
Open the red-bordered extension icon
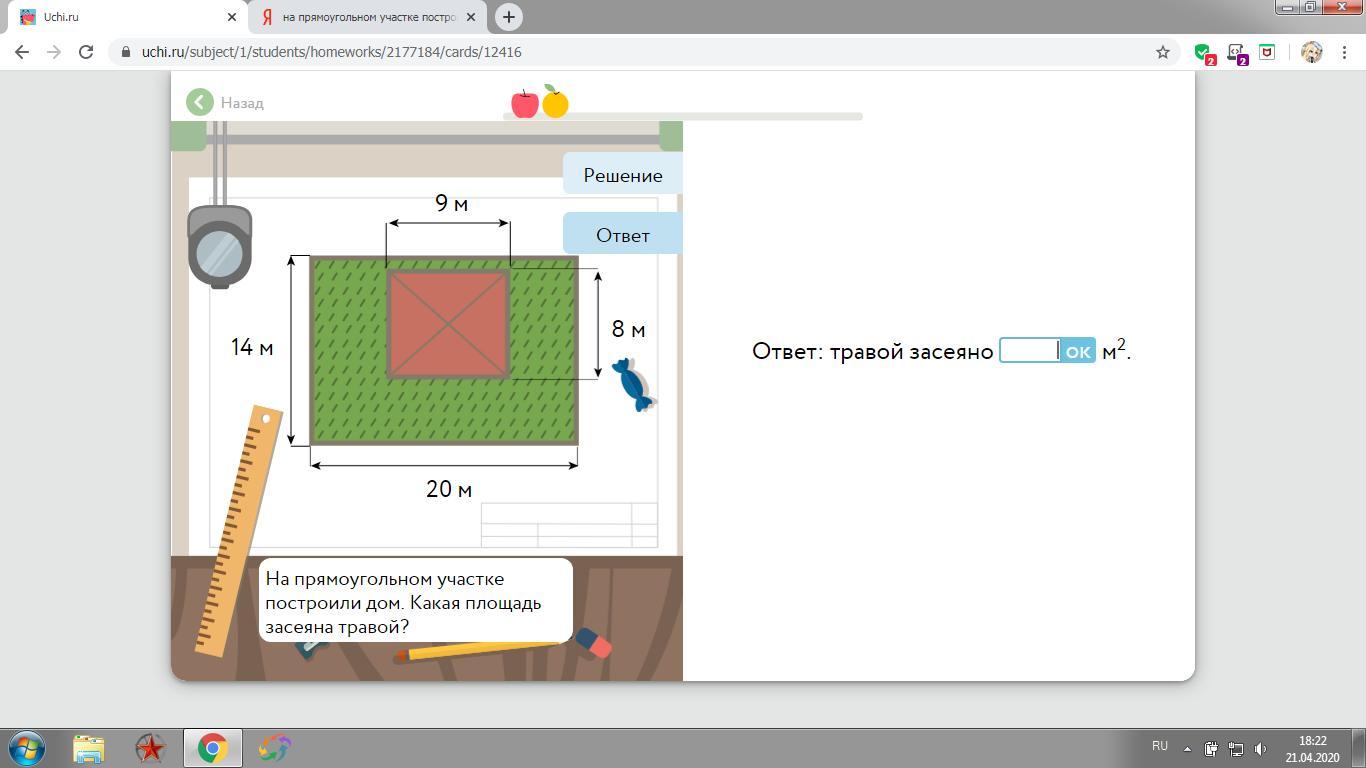(1267, 52)
